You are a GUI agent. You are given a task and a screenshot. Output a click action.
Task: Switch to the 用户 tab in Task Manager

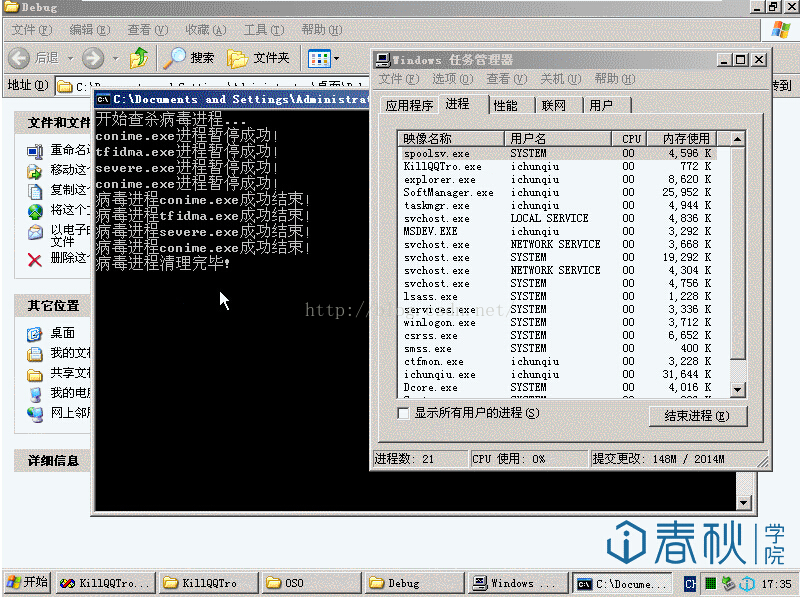tap(601, 106)
